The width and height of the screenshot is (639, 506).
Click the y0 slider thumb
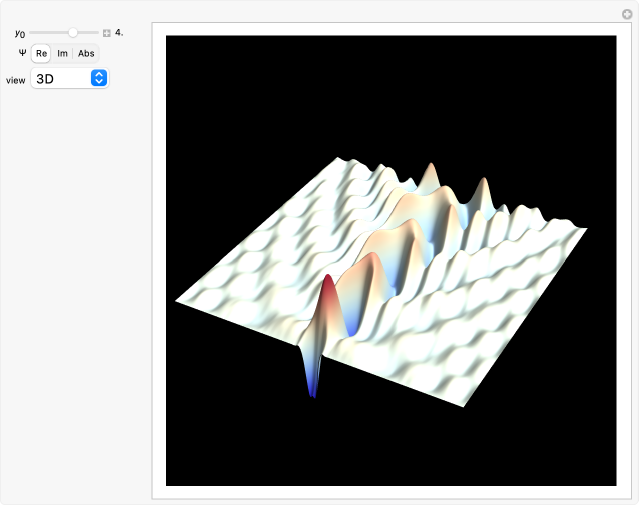point(73,33)
